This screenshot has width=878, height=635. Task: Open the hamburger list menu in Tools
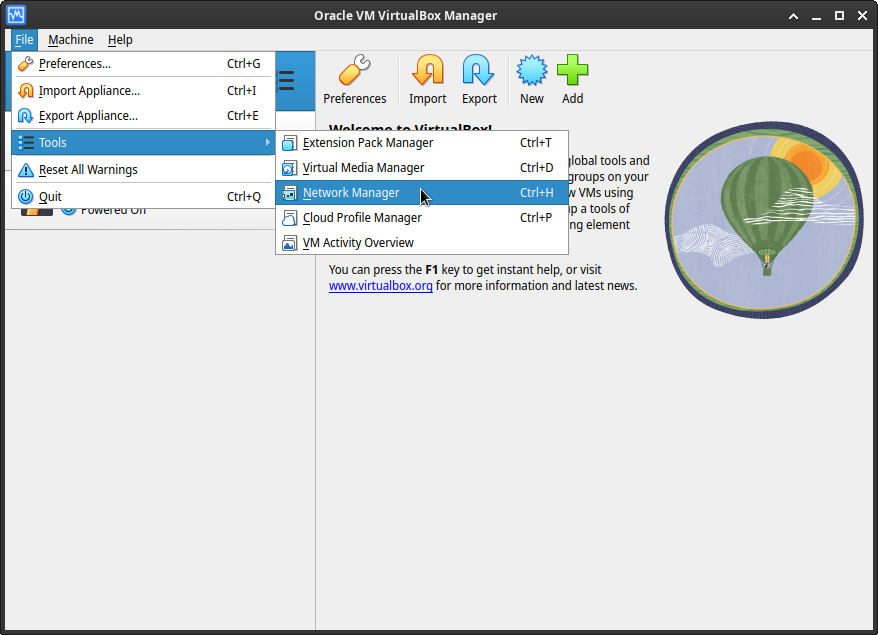tap(286, 81)
